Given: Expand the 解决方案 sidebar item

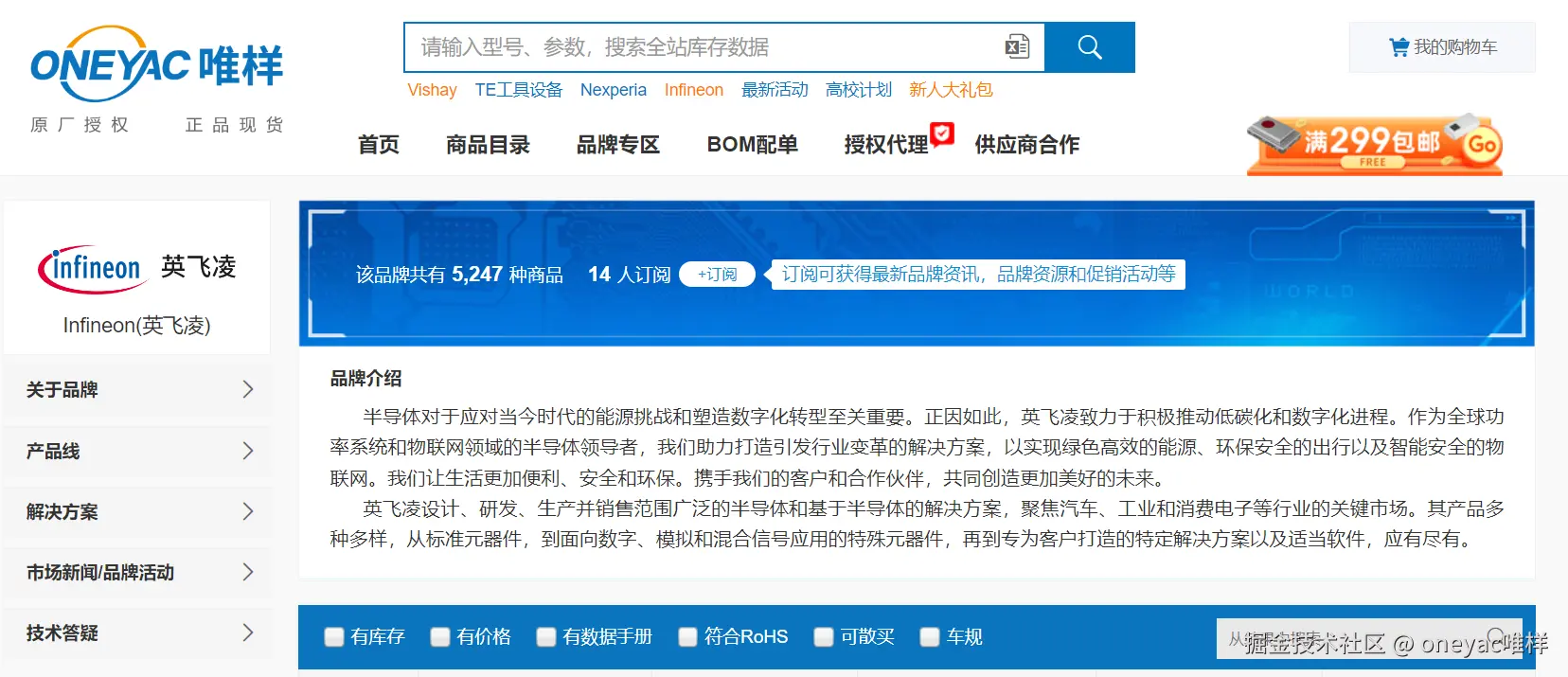Looking at the screenshot, I should tap(138, 511).
